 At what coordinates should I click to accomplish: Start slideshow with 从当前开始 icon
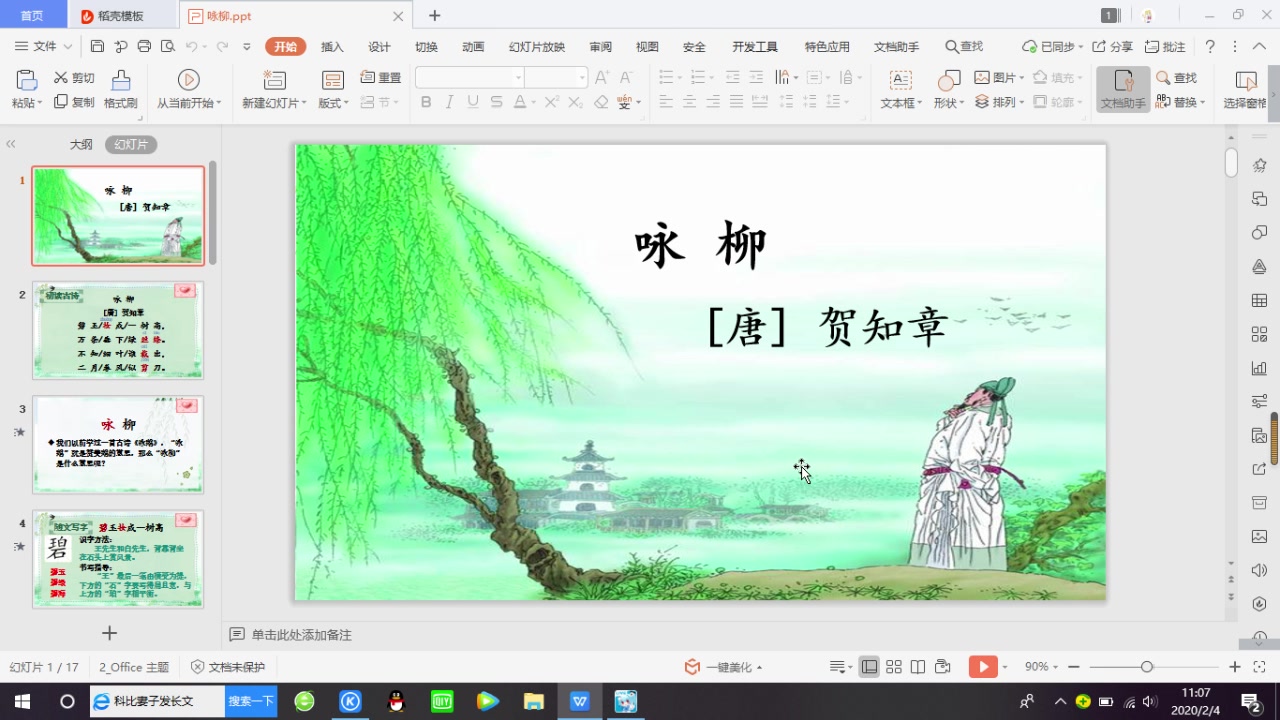tap(188, 80)
